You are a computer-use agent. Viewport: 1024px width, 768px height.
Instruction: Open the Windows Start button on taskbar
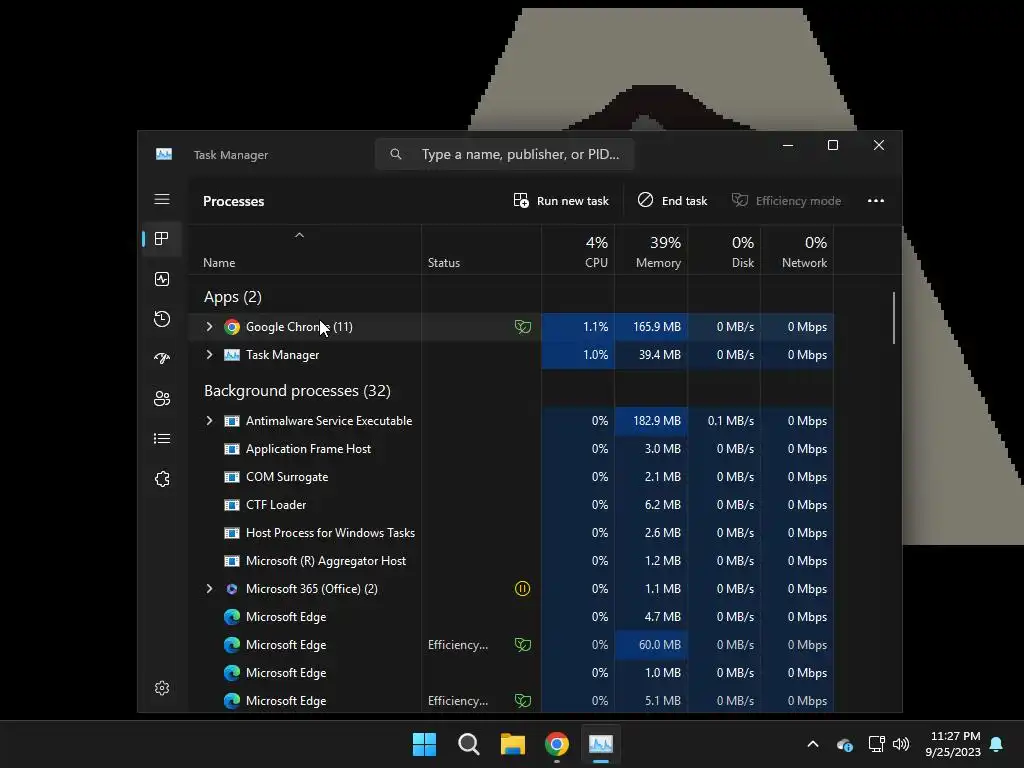[x=424, y=744]
